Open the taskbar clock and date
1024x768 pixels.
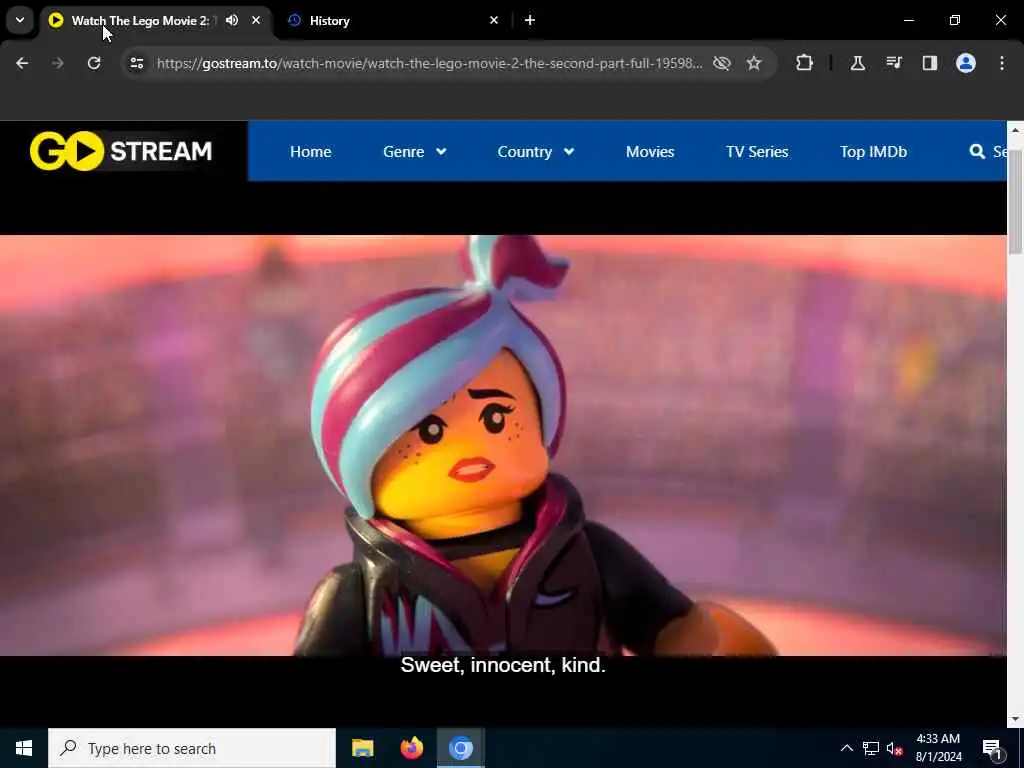coord(938,748)
